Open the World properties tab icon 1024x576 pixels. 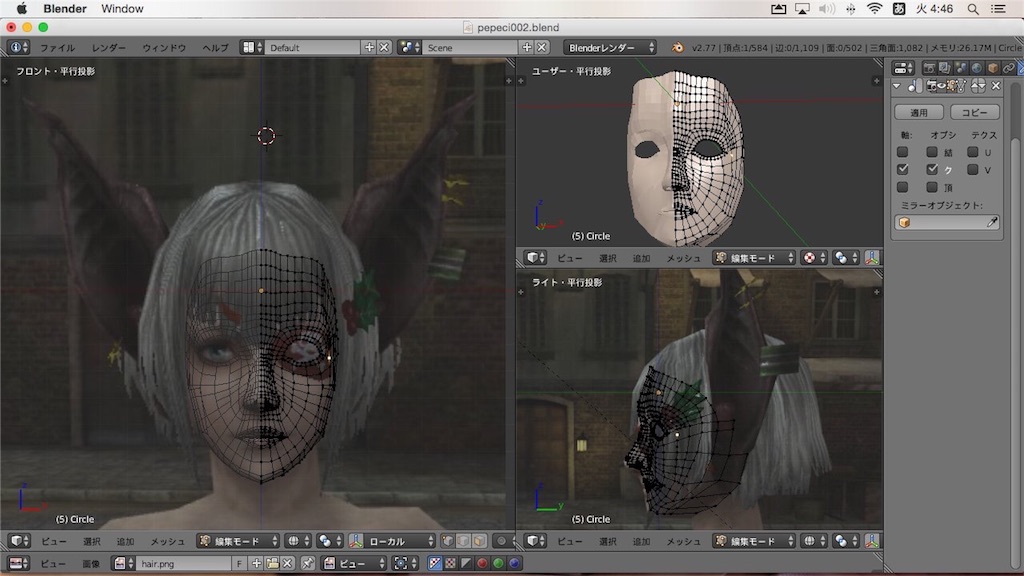[x=976, y=67]
